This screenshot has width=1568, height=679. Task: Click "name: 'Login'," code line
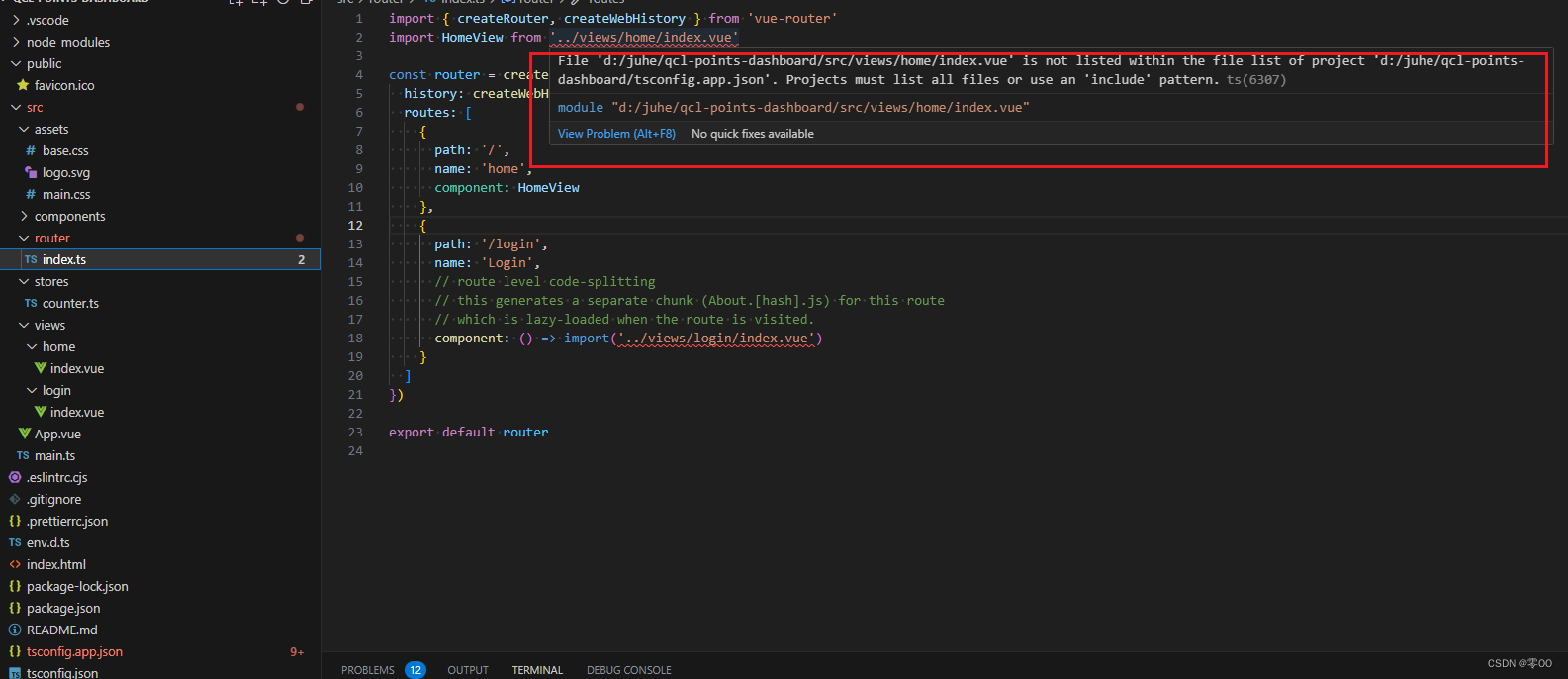click(488, 263)
